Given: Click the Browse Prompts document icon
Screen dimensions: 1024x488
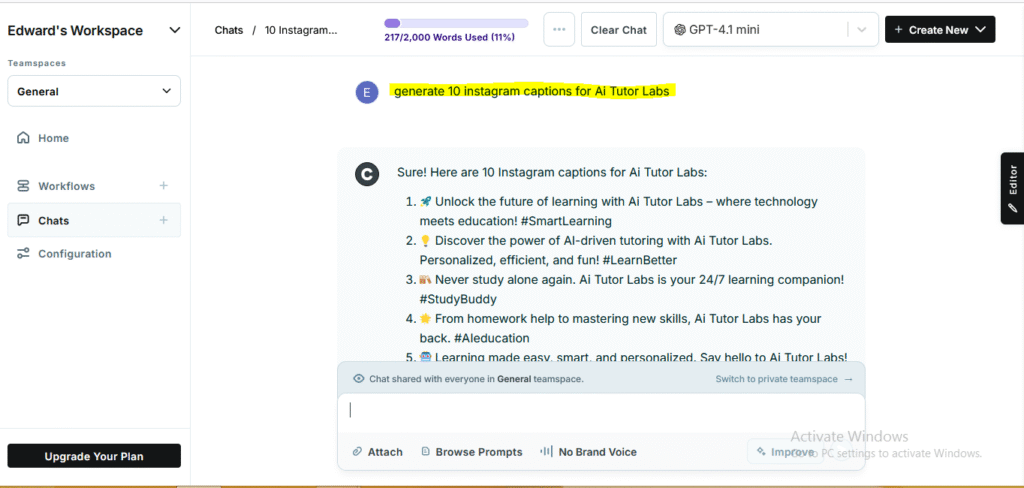Looking at the screenshot, I should (426, 451).
